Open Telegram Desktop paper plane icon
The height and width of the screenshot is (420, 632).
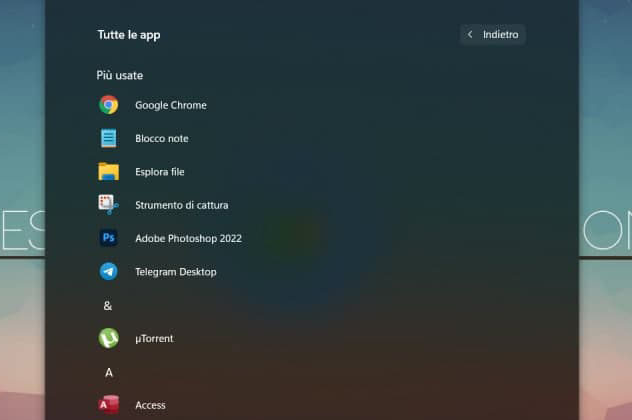(108, 272)
